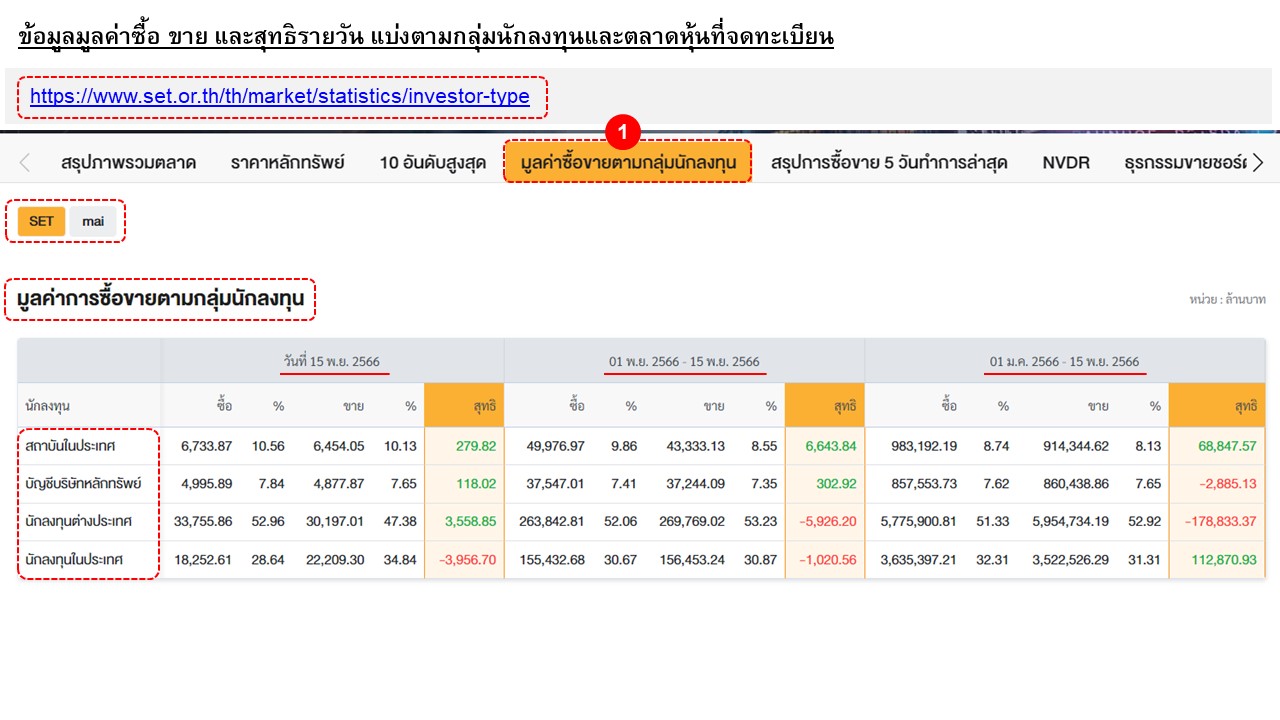
Task: Click the 01 ม.ค. 2566 - 15 พ.ย. 2566 header
Action: coord(1064,360)
